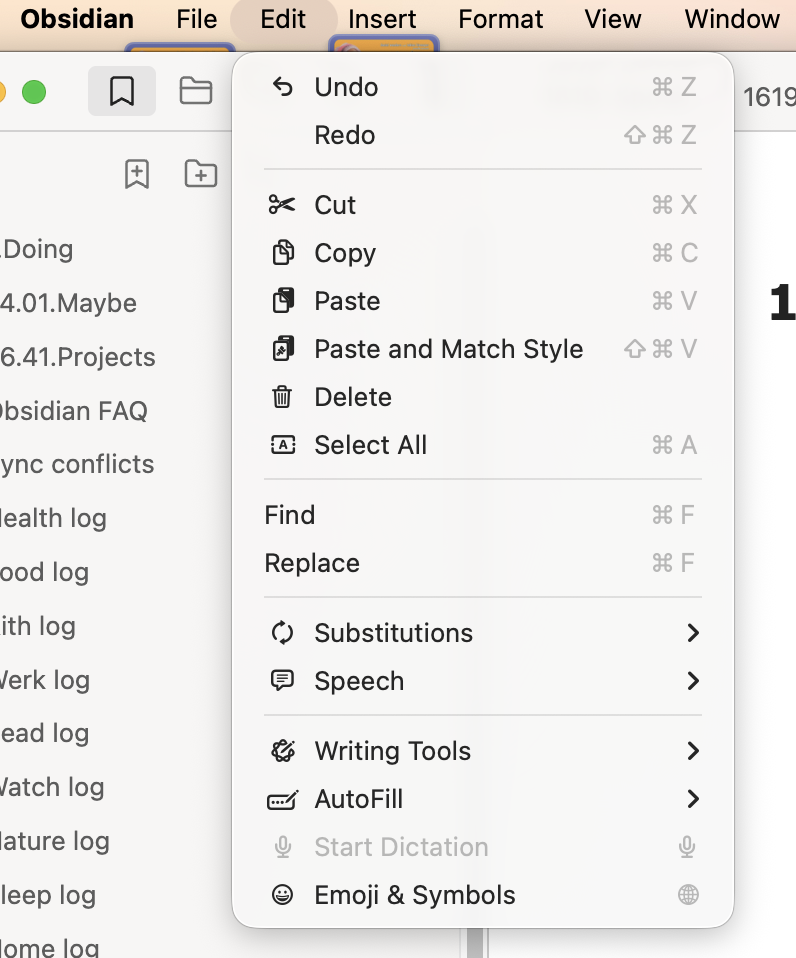The image size is (796, 958).
Task: Open the Sync conflicts bookmark
Action: [76, 465]
